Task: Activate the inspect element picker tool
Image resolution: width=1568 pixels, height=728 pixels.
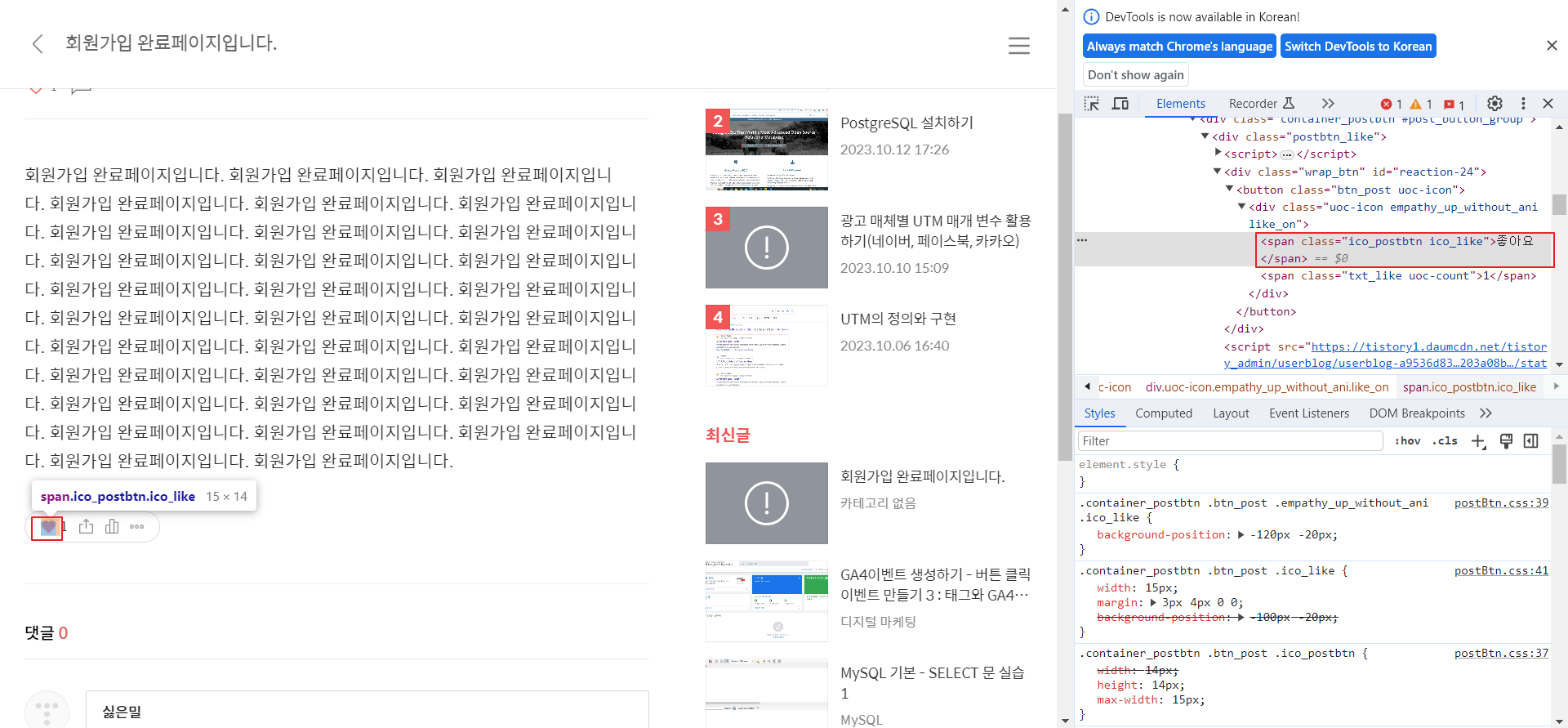Action: click(x=1091, y=104)
